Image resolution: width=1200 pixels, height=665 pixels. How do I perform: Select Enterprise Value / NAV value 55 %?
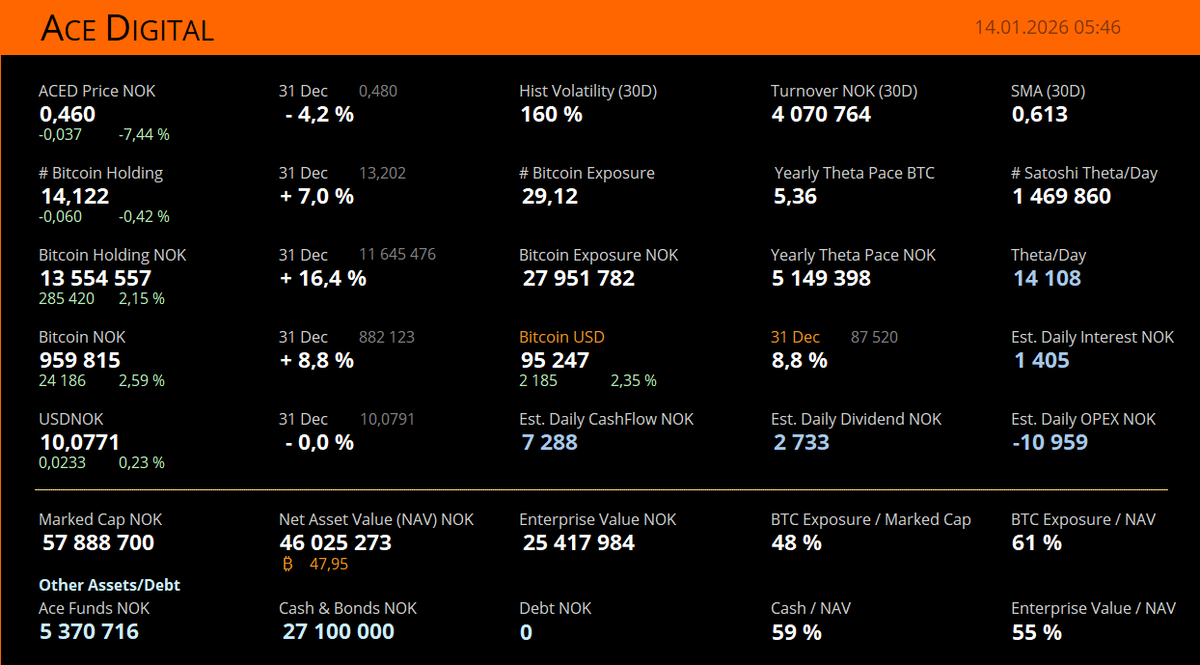pyautogui.click(x=1037, y=633)
